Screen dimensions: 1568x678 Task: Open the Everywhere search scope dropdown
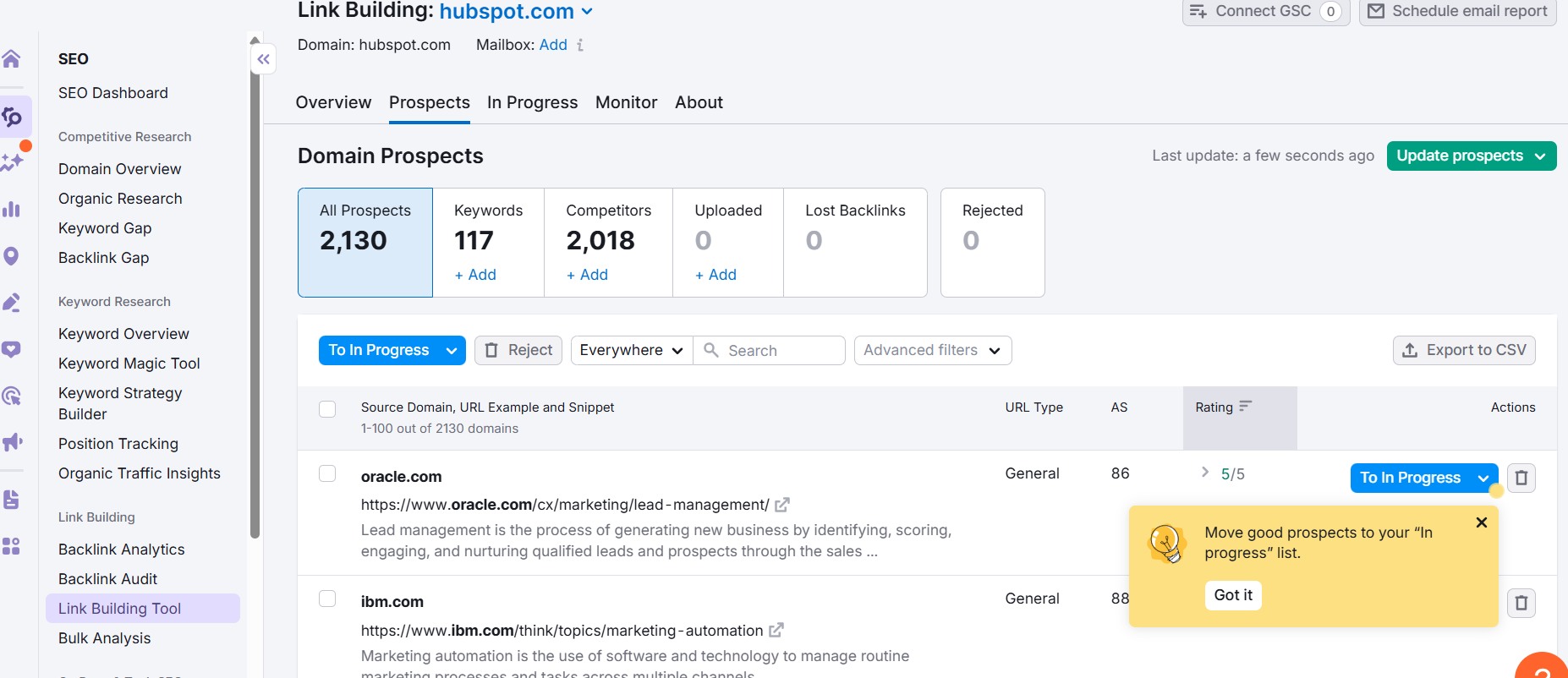631,350
